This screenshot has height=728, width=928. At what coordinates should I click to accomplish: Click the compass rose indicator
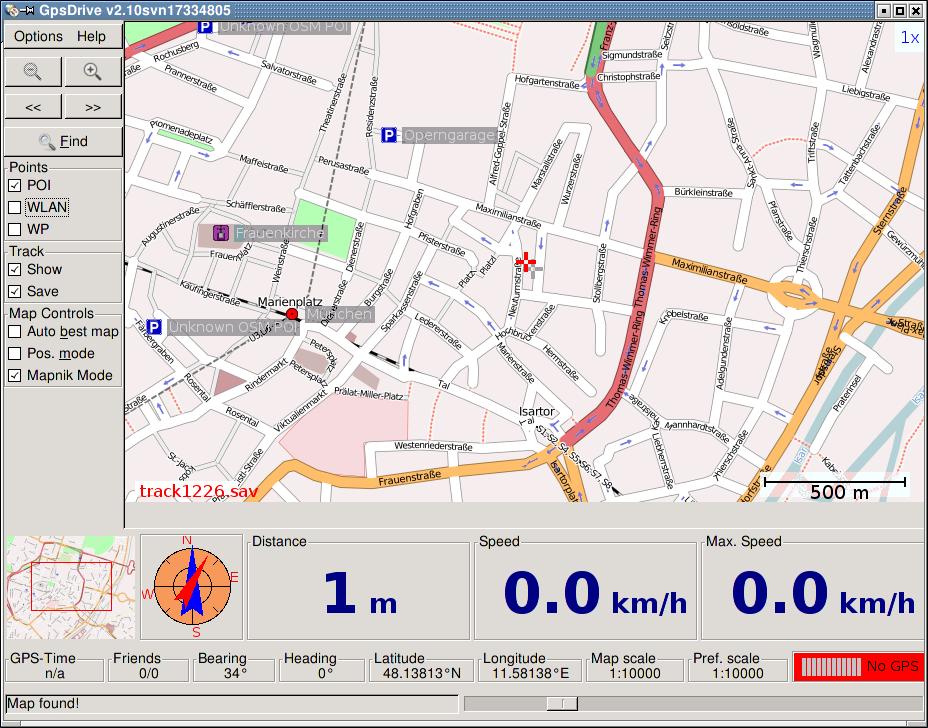(x=191, y=587)
